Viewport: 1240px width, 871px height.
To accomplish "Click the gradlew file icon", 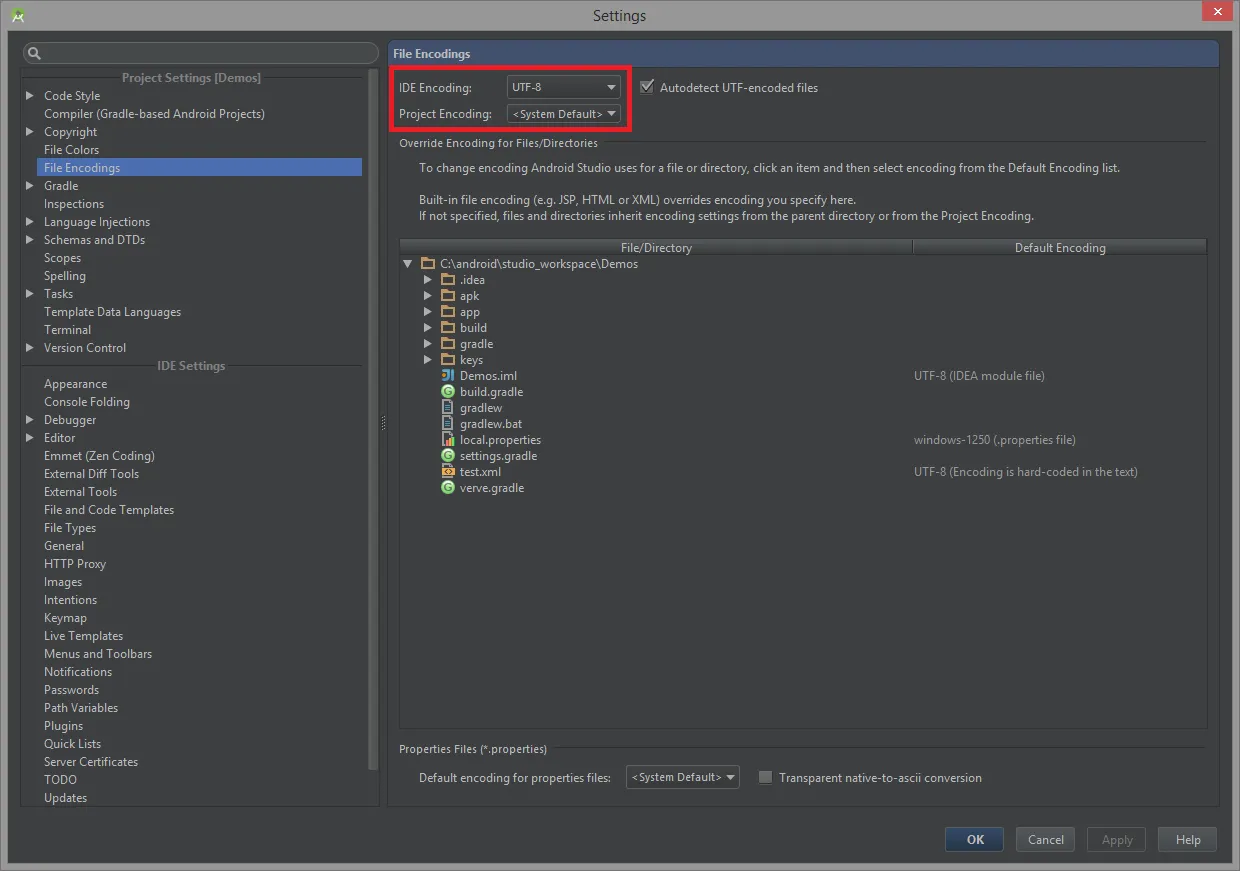I will pyautogui.click(x=448, y=408).
